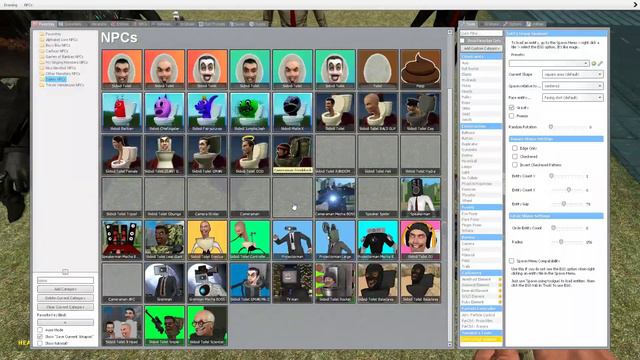Open the Presets dropdown

click(549, 63)
